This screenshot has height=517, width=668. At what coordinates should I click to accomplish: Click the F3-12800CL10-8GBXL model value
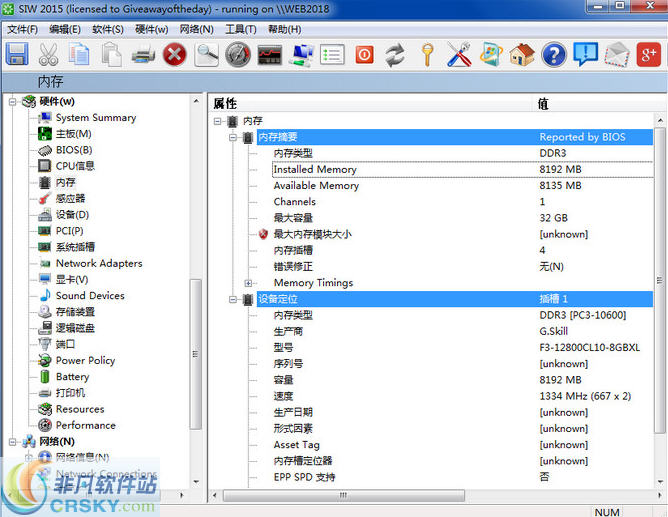pyautogui.click(x=590, y=348)
